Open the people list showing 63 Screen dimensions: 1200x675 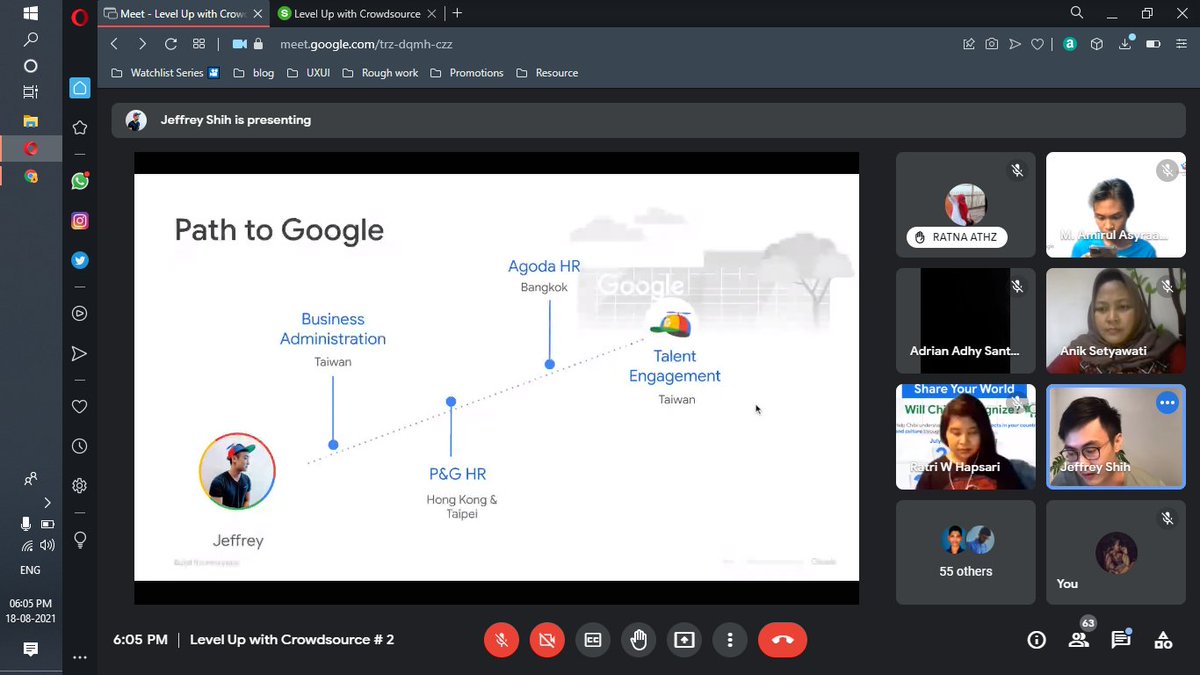point(1079,640)
